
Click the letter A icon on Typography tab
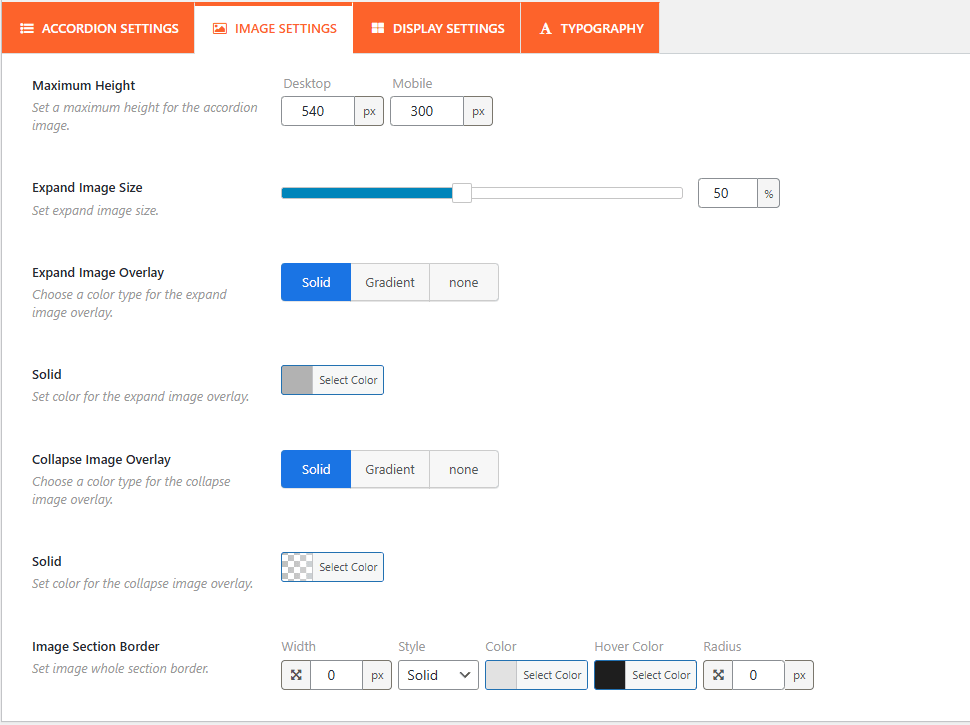[x=546, y=29]
